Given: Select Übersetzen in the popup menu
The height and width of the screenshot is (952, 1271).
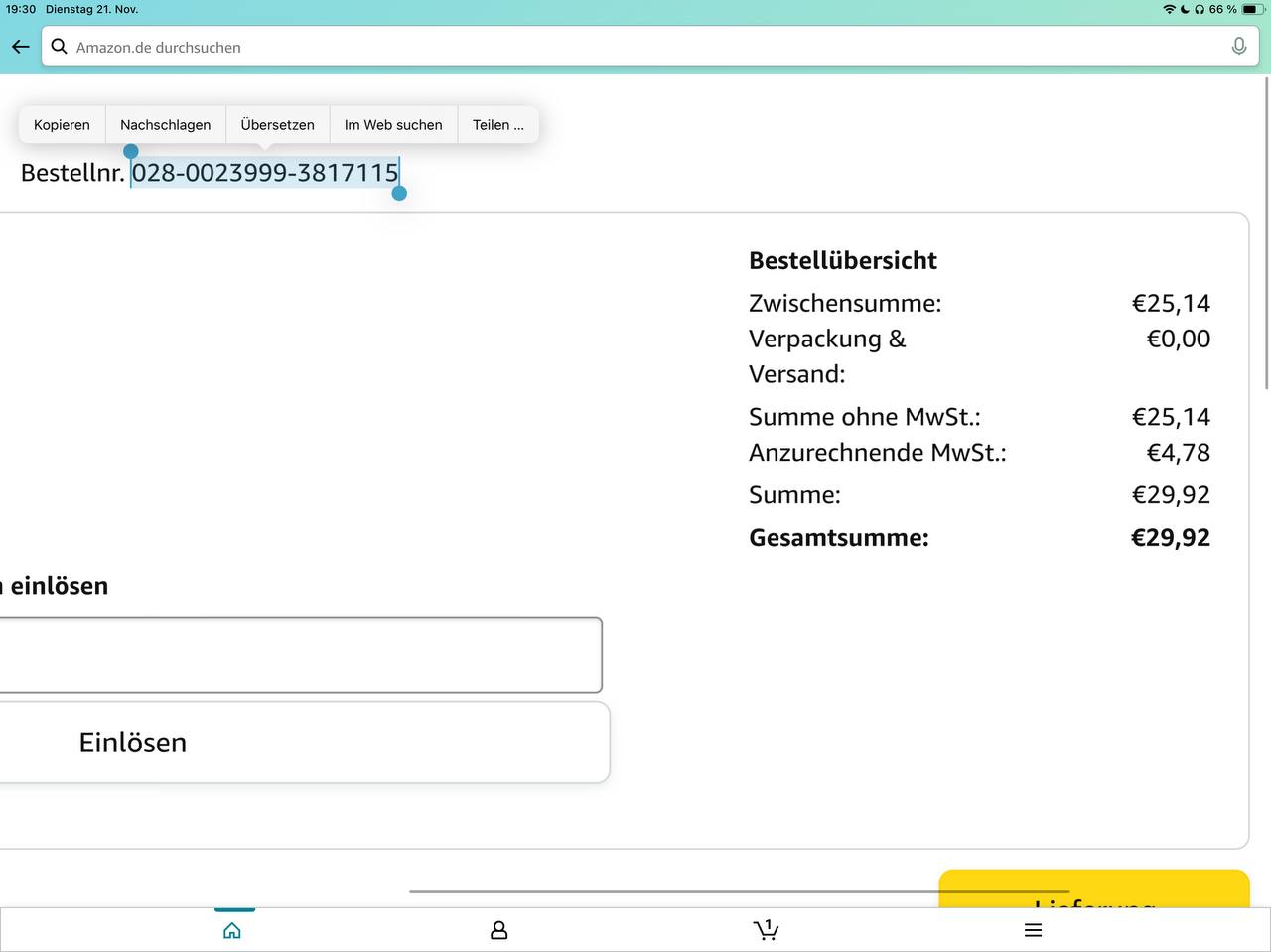Looking at the screenshot, I should pos(277,125).
